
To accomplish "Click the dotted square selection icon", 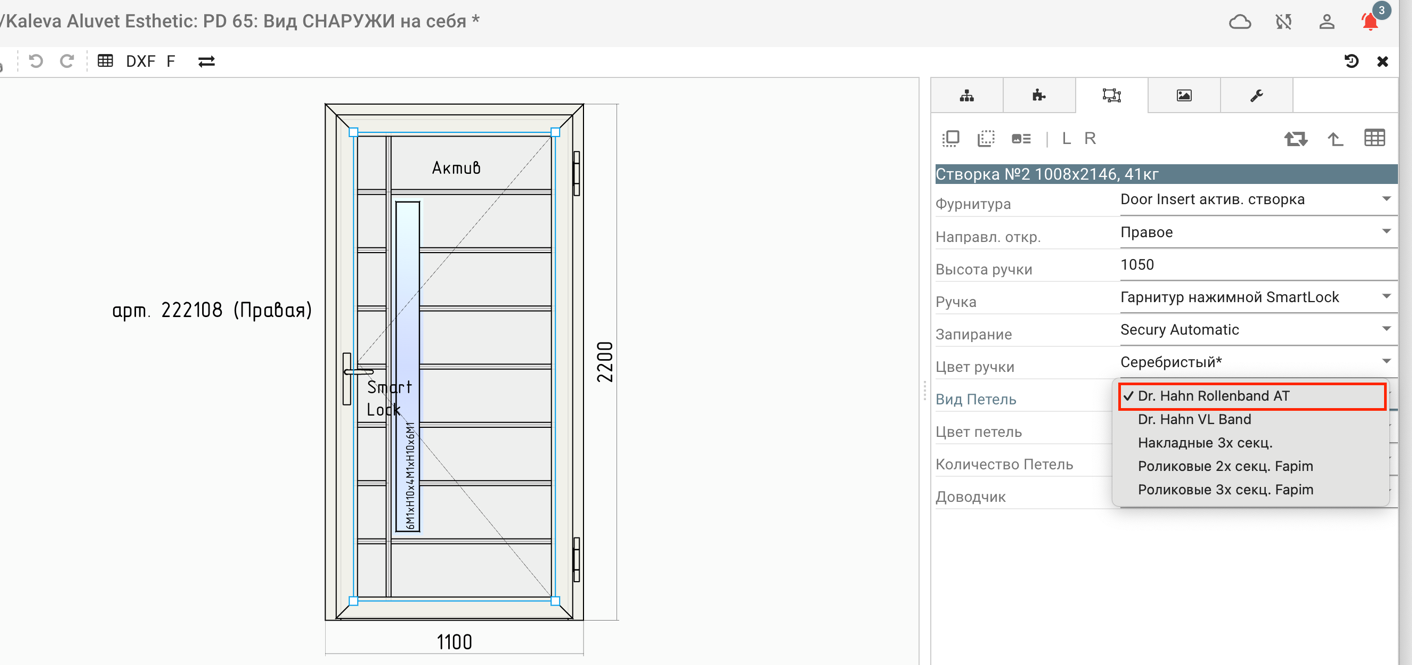I will 986,138.
